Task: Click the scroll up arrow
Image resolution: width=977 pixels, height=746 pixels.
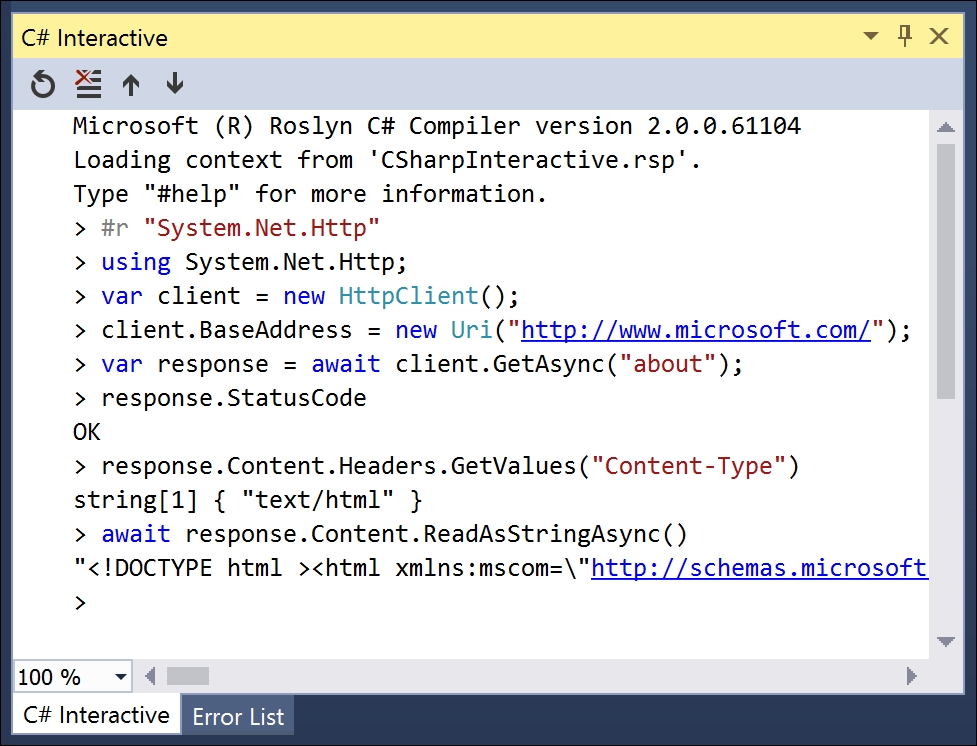Action: pos(946,128)
